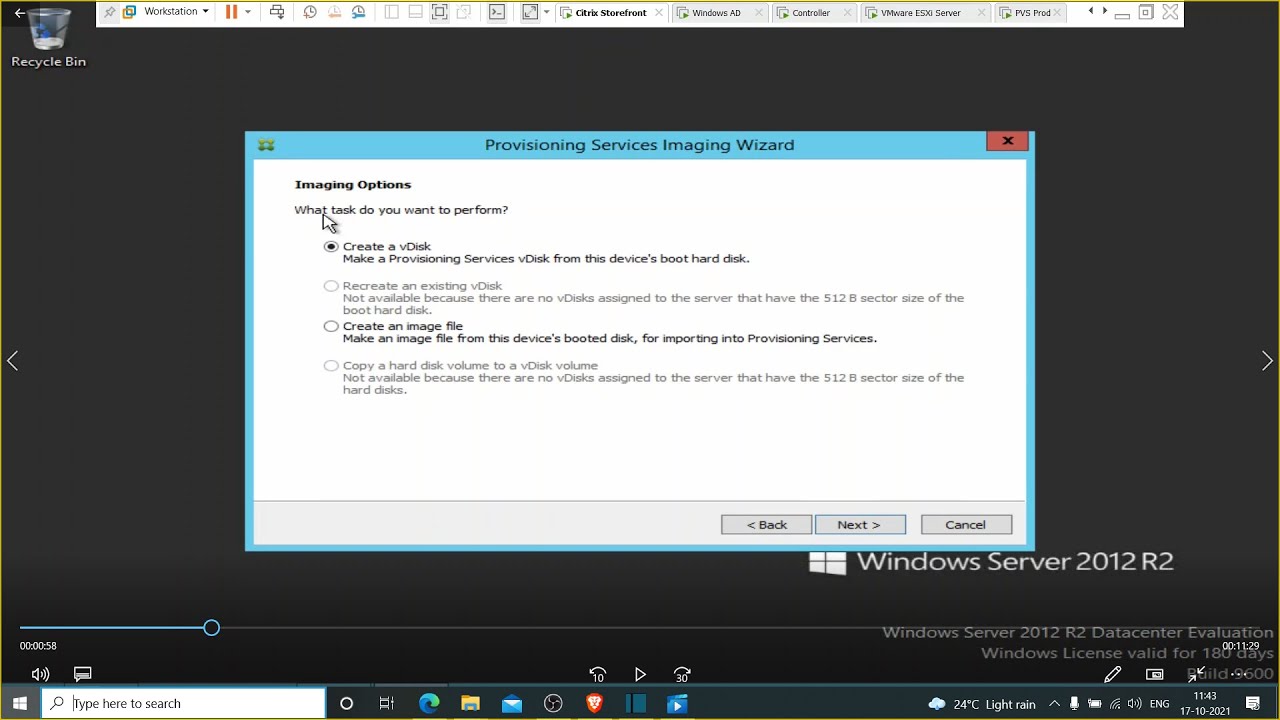Skip back 10 seconds

598,675
